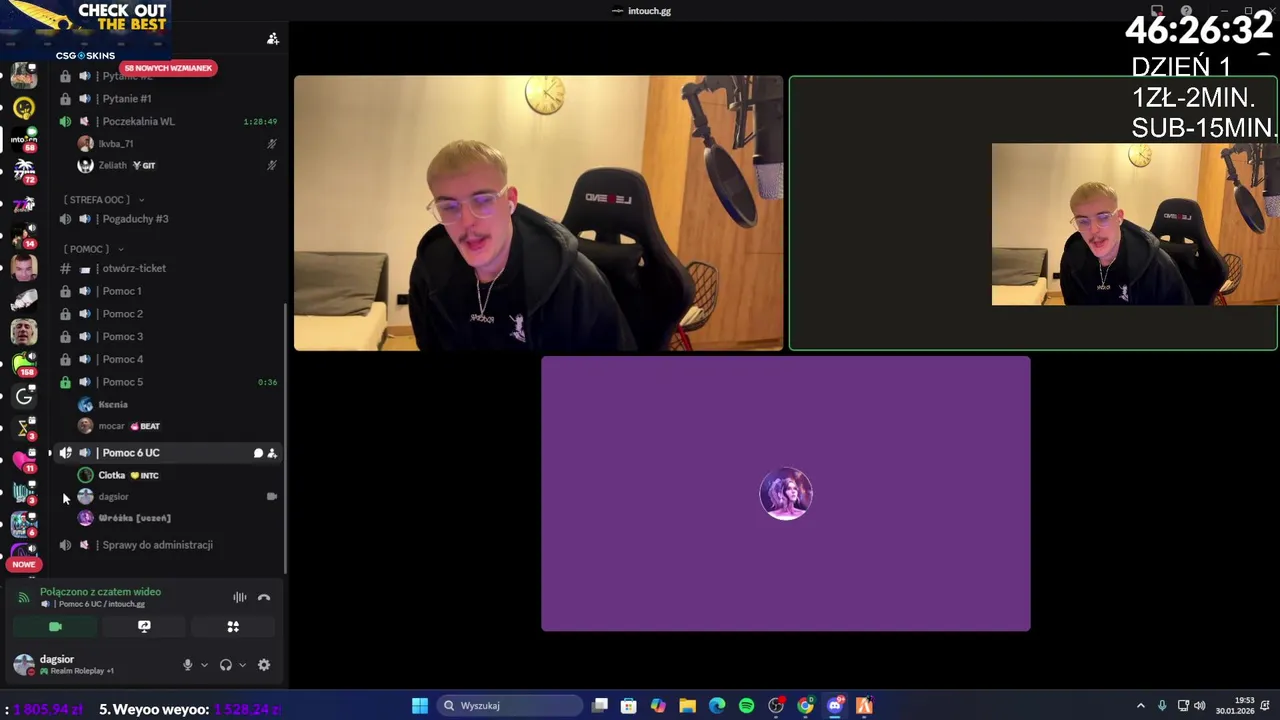
Task: Click the camera icon next to dagsior
Action: pyautogui.click(x=272, y=496)
